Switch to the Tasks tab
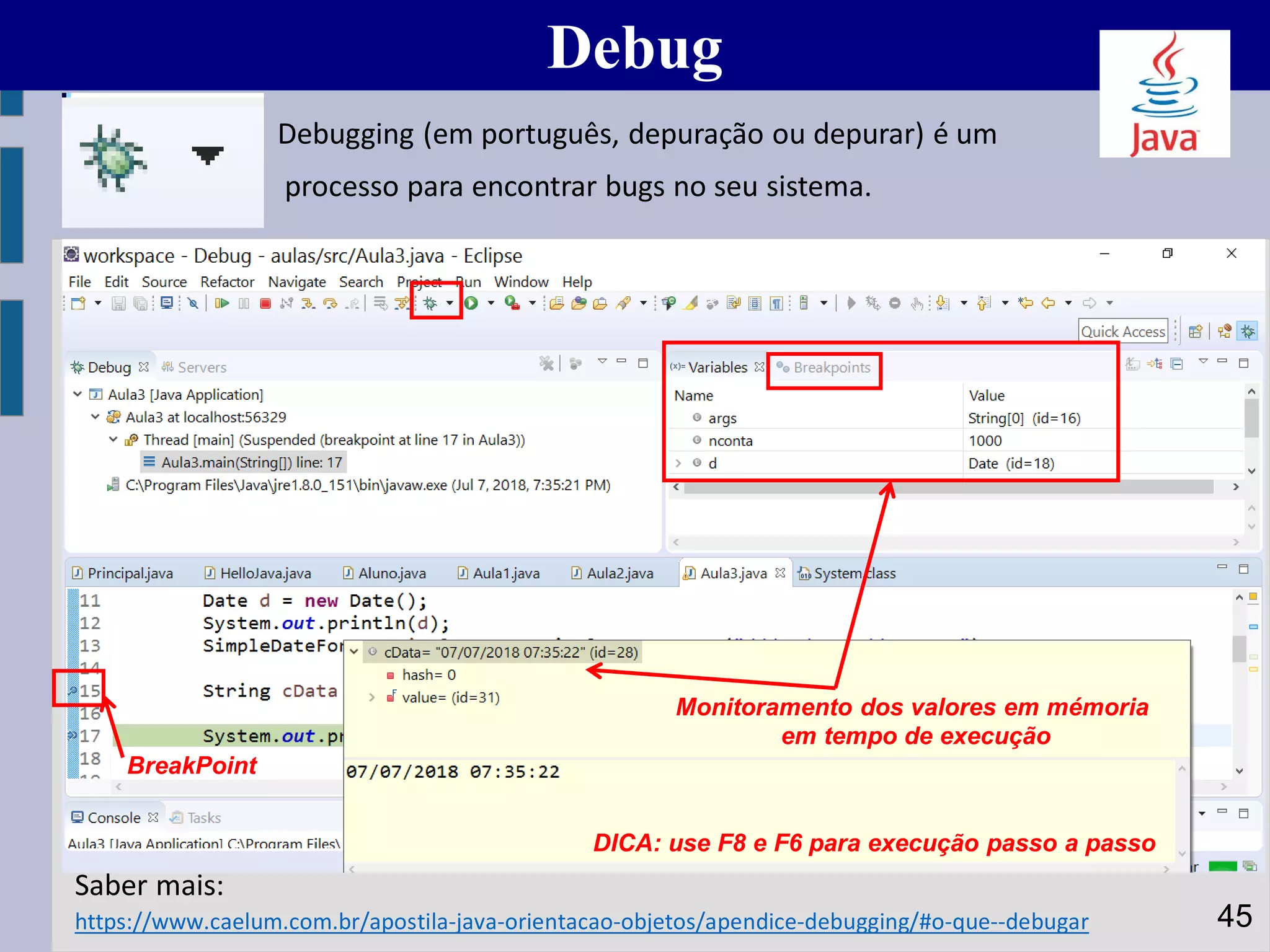1270x952 pixels. point(196,818)
